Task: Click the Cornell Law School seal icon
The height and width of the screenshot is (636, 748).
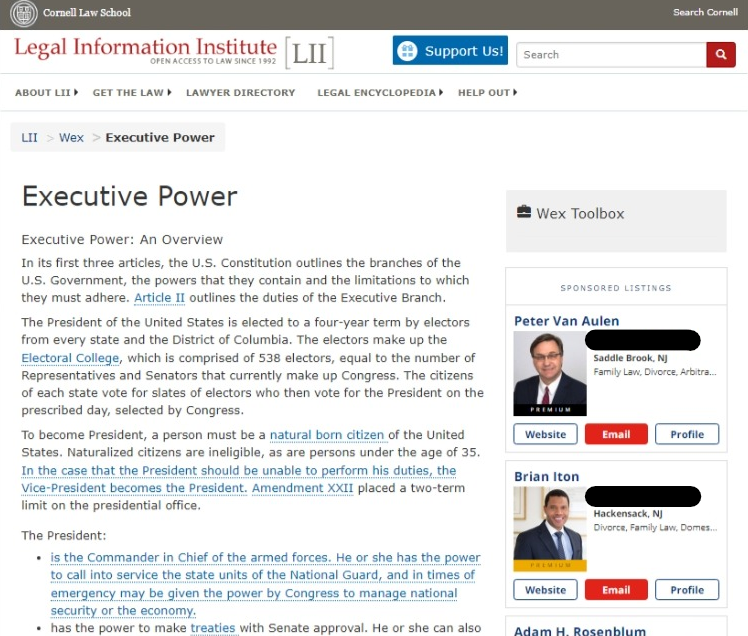Action: (24, 13)
